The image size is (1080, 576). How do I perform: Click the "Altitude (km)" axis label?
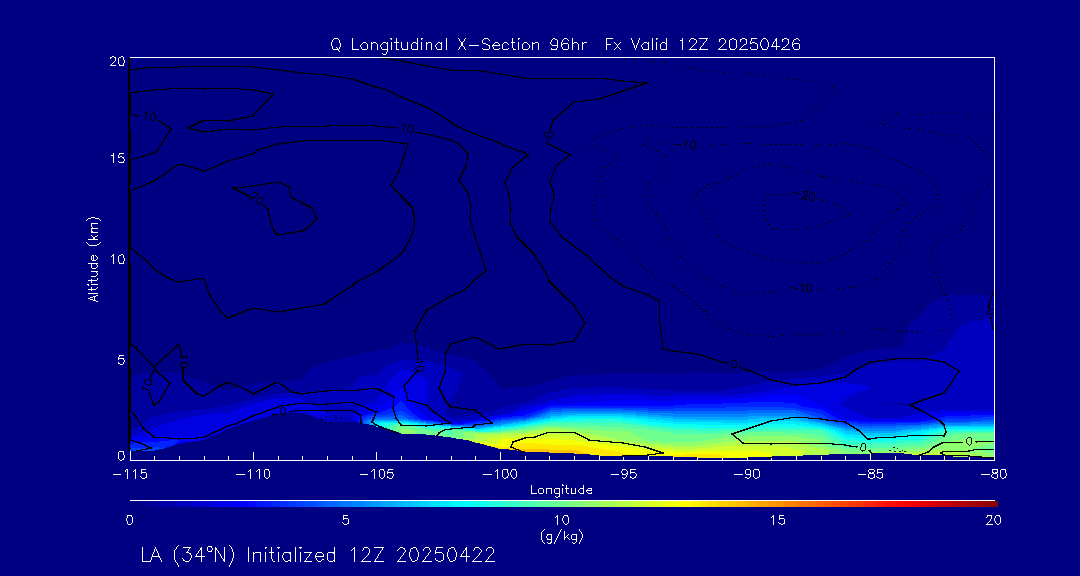(x=94, y=258)
